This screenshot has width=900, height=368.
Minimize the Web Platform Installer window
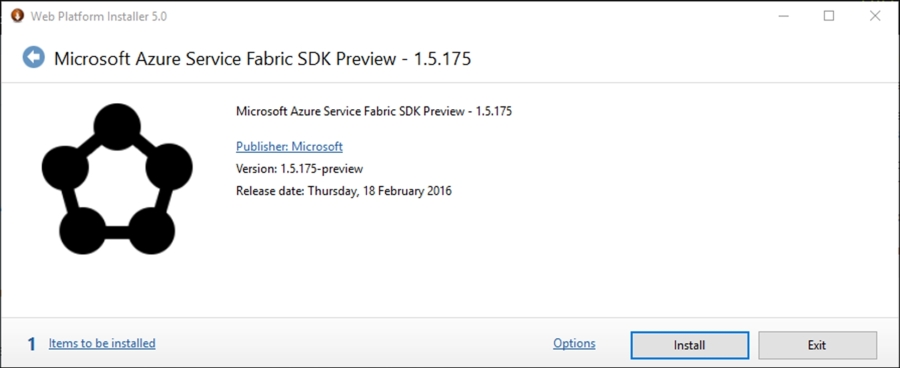(783, 16)
